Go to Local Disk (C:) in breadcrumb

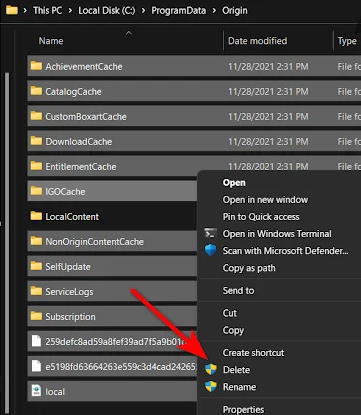pos(107,10)
